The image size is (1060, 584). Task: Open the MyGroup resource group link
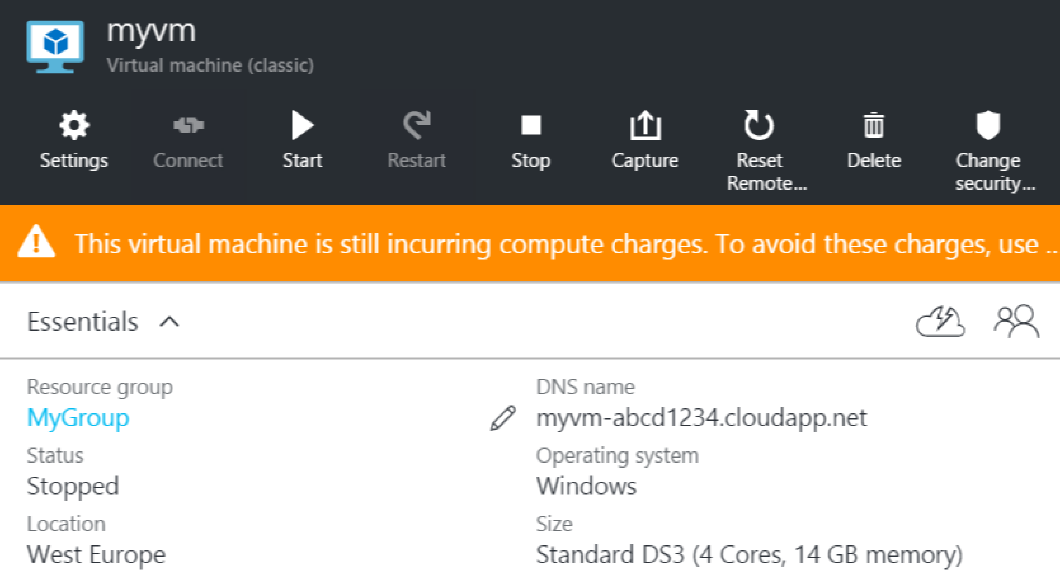point(77,418)
